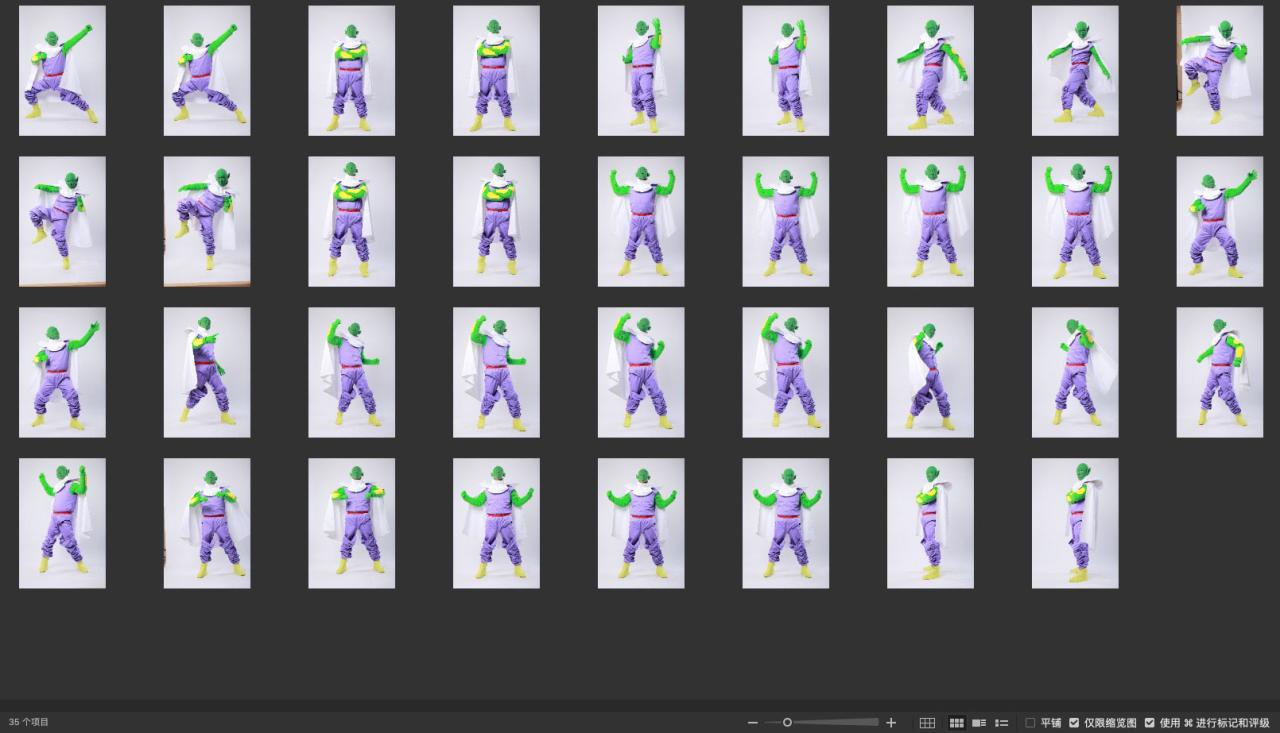This screenshot has width=1280, height=733.
Task: Select the fourth thumbnail in the bottom row
Action: 496,523
